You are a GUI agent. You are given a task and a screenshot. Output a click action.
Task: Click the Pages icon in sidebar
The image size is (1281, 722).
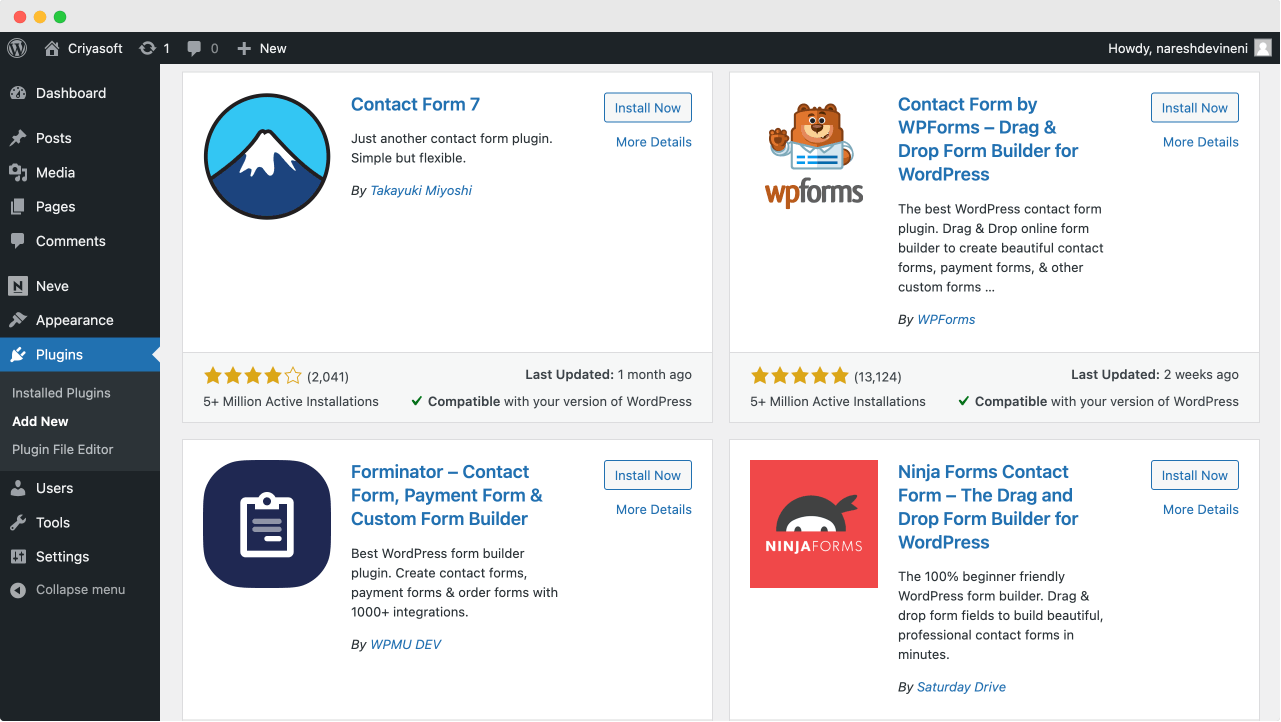[18, 207]
